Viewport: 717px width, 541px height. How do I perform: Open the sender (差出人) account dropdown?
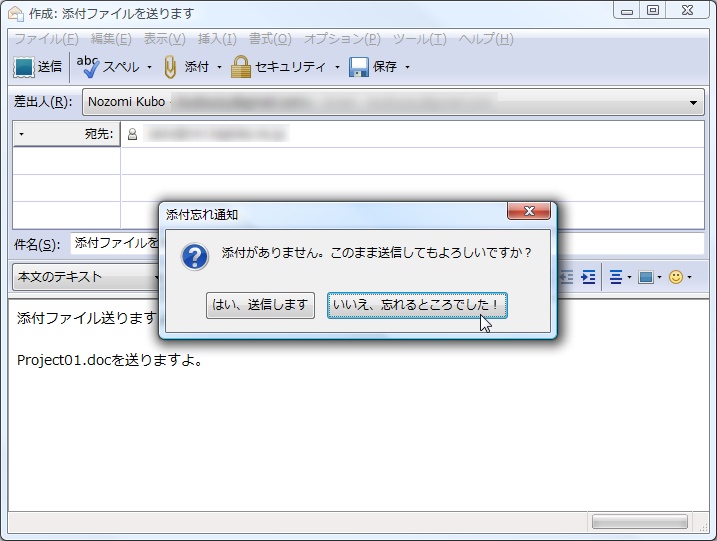pos(693,102)
